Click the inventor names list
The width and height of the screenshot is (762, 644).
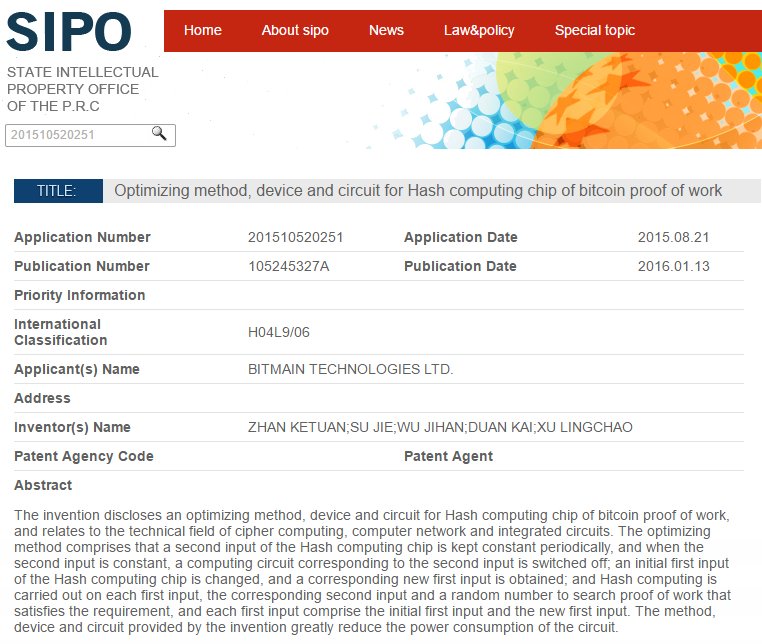pos(440,427)
